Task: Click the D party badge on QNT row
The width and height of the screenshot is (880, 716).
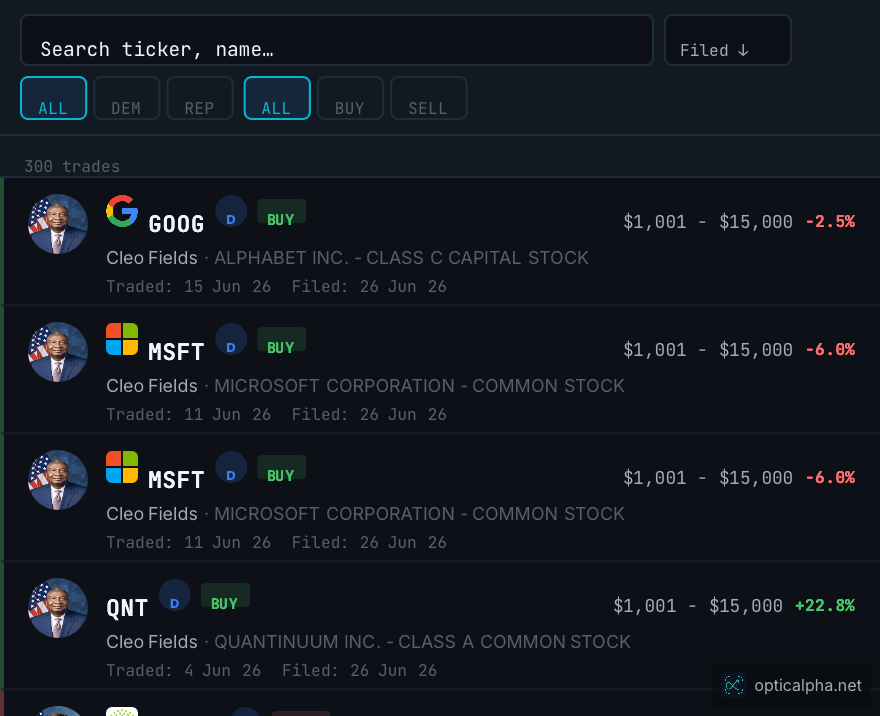Action: [175, 595]
